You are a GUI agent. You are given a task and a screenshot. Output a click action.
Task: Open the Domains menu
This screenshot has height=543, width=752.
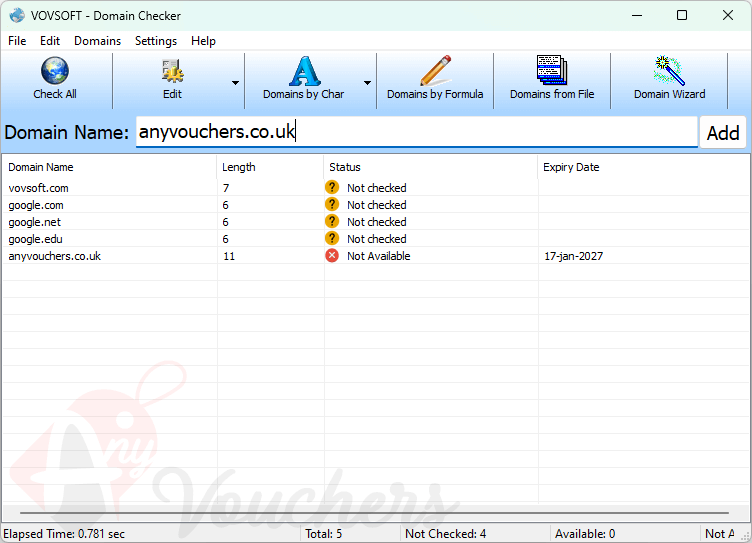pyautogui.click(x=97, y=41)
